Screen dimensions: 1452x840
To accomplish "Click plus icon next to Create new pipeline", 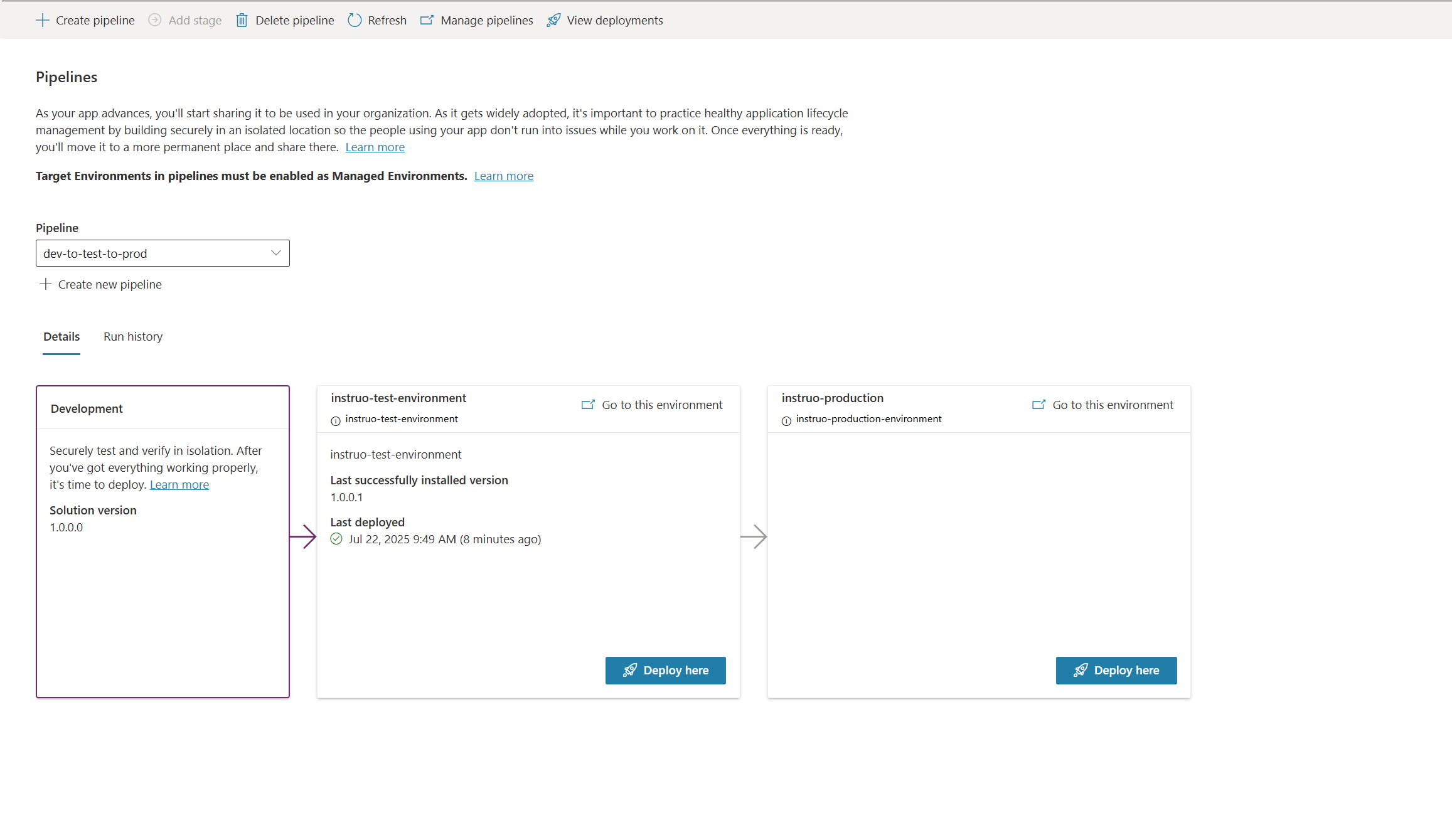I will pyautogui.click(x=45, y=284).
